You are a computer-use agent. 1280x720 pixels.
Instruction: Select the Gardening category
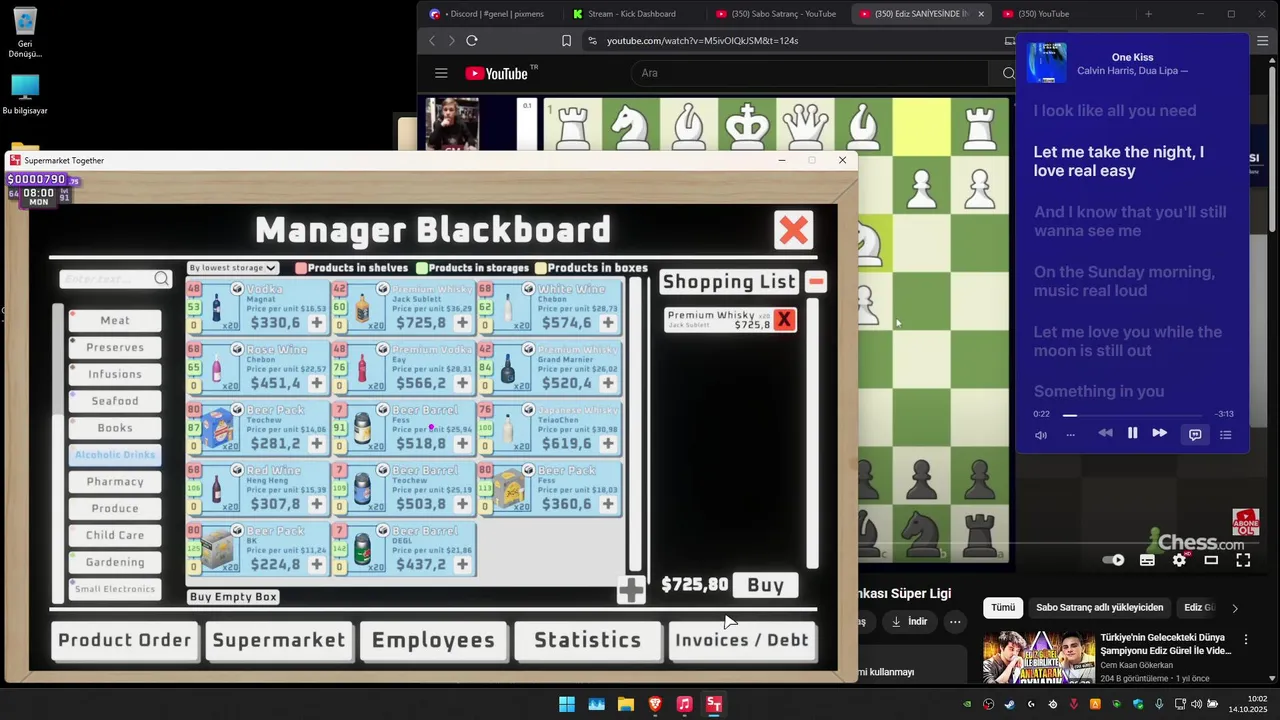click(x=115, y=562)
